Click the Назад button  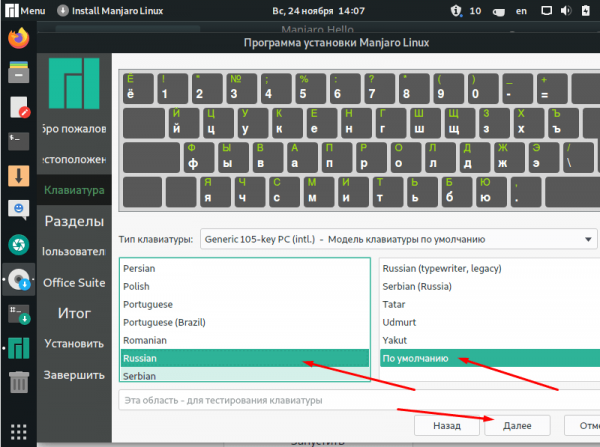(x=447, y=426)
